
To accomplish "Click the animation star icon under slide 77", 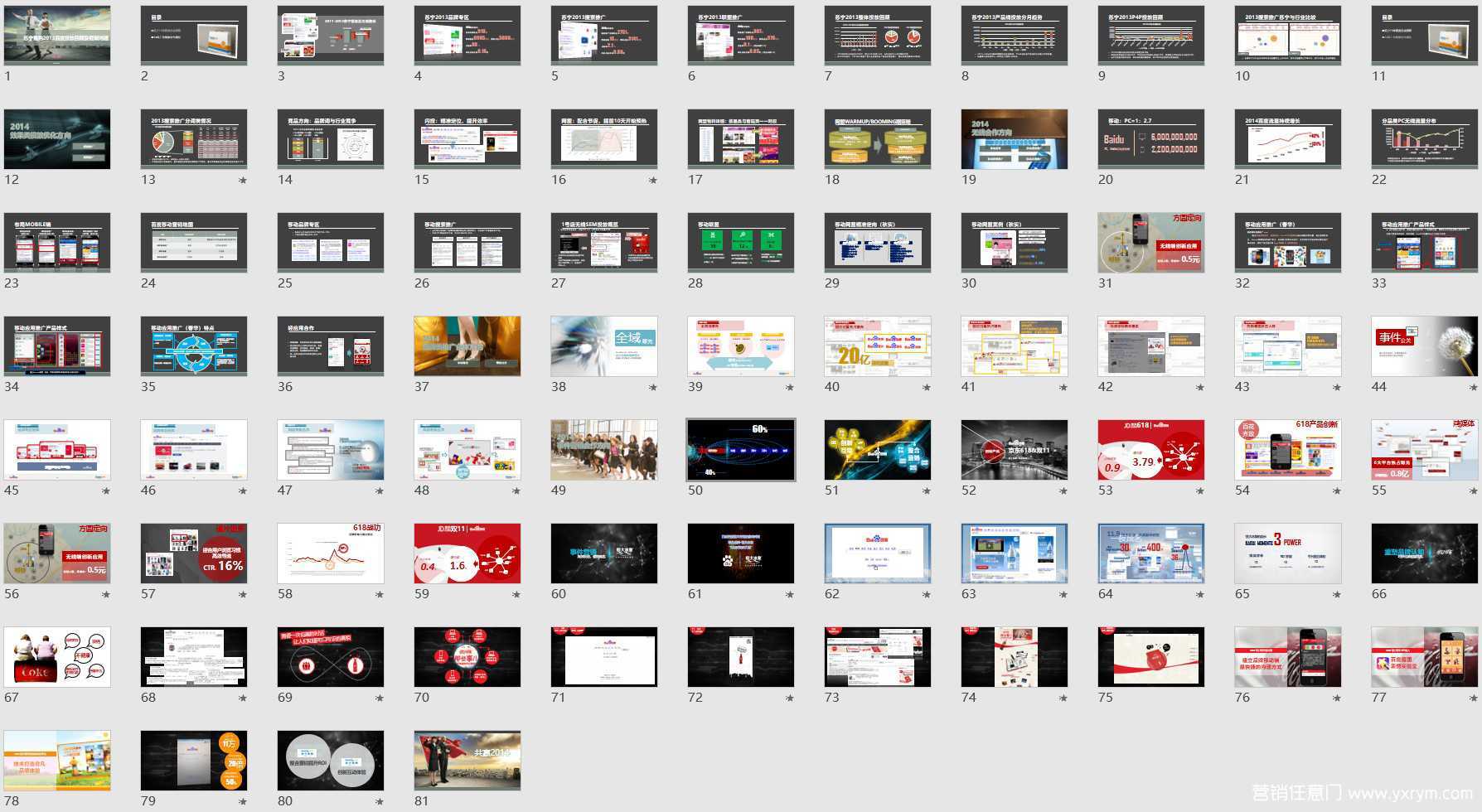I will pyautogui.click(x=1474, y=698).
